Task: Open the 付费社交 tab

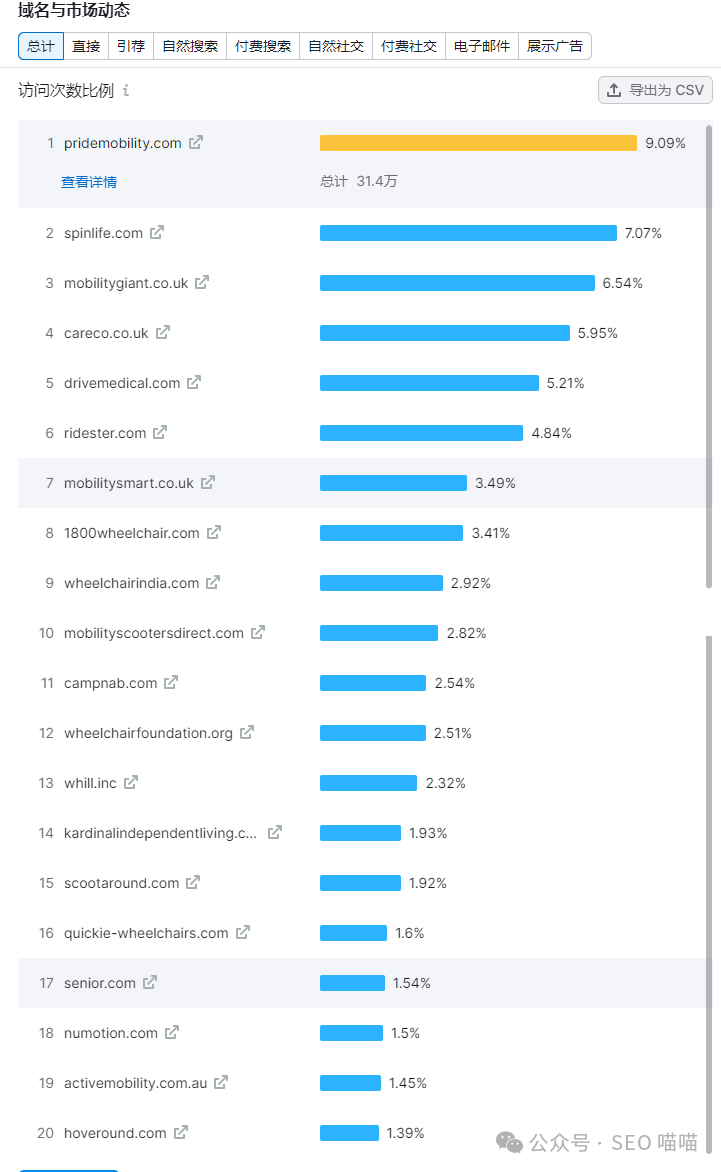Action: pyautogui.click(x=409, y=46)
